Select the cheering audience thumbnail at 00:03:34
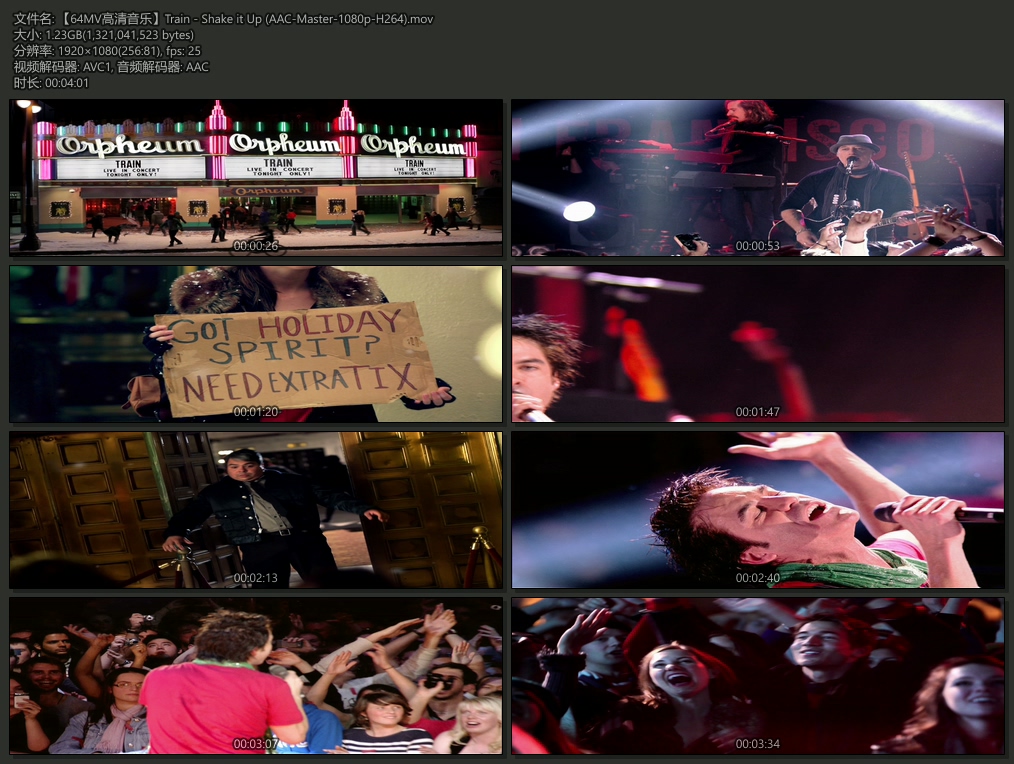 pos(758,676)
